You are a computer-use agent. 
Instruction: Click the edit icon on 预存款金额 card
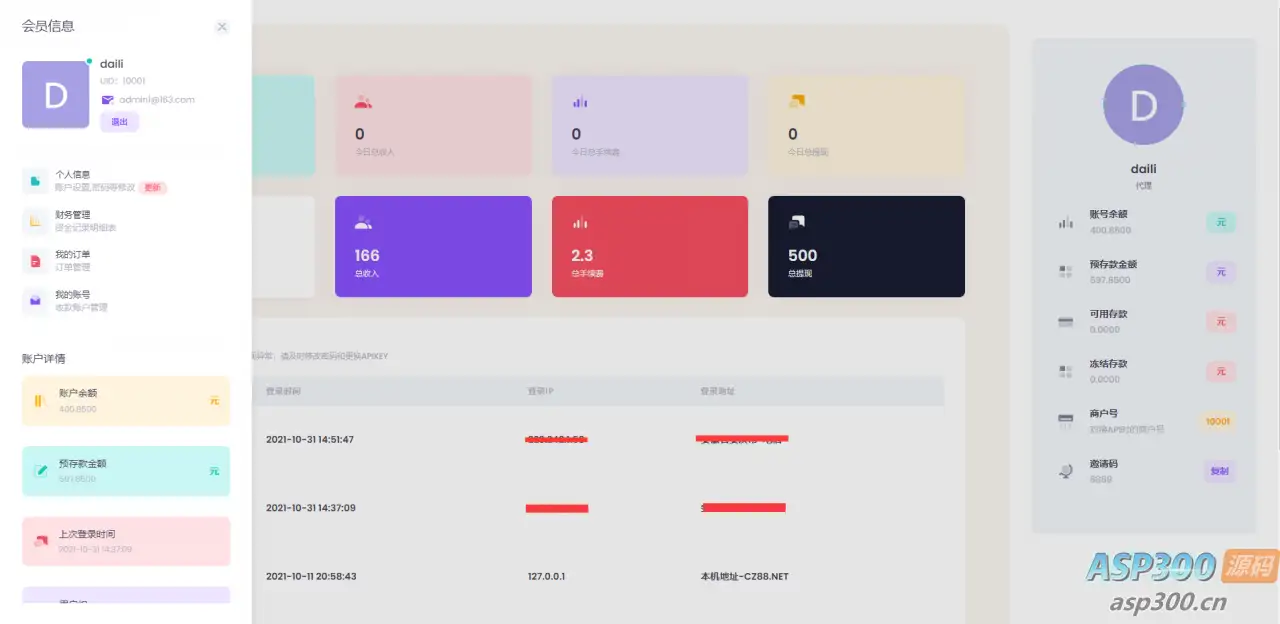[41, 471]
